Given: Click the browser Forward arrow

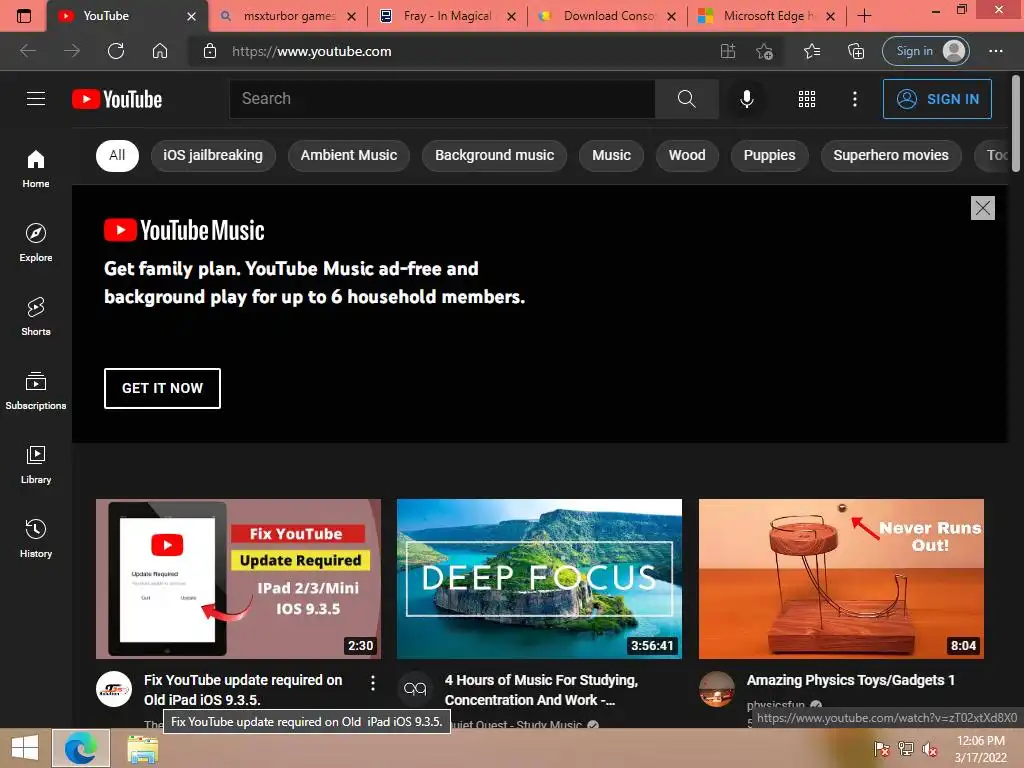Looking at the screenshot, I should [x=72, y=51].
